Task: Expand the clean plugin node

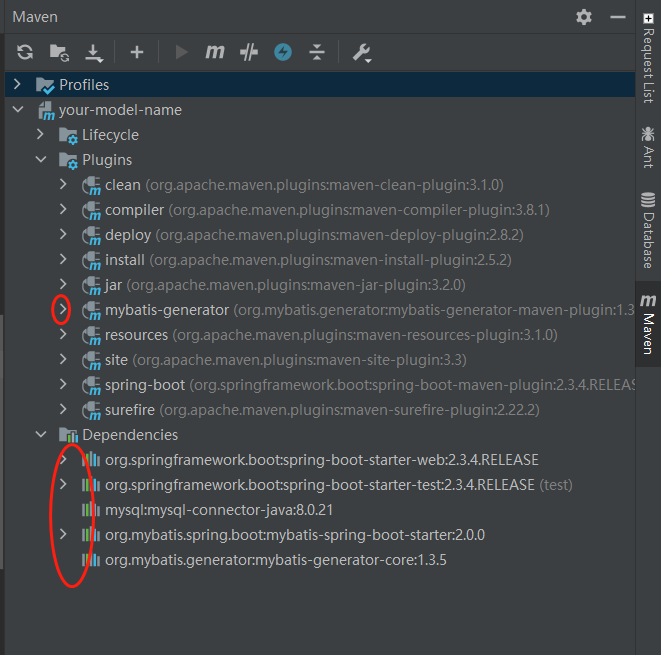Action: pos(63,184)
